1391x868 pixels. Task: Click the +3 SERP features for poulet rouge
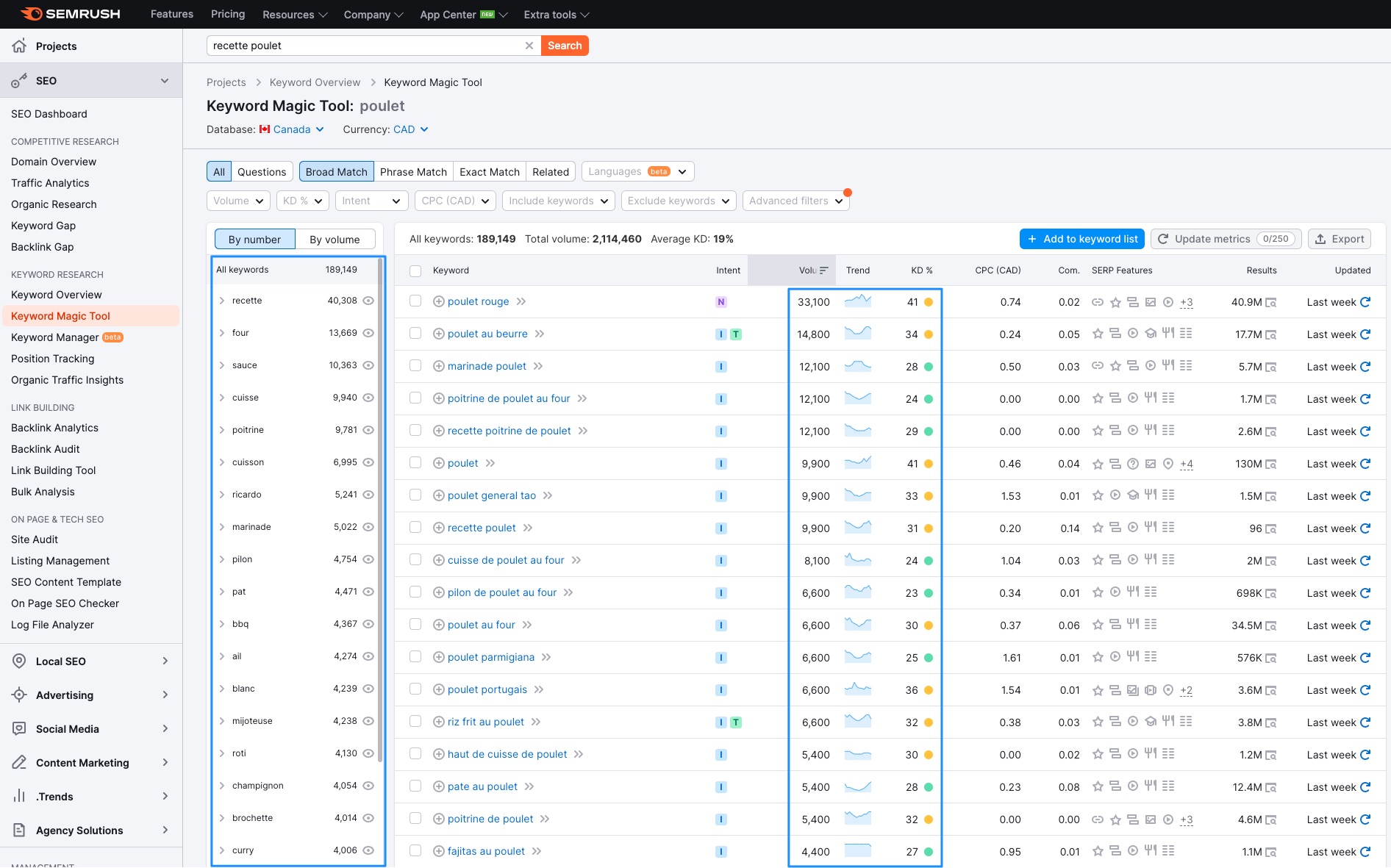pos(1187,302)
